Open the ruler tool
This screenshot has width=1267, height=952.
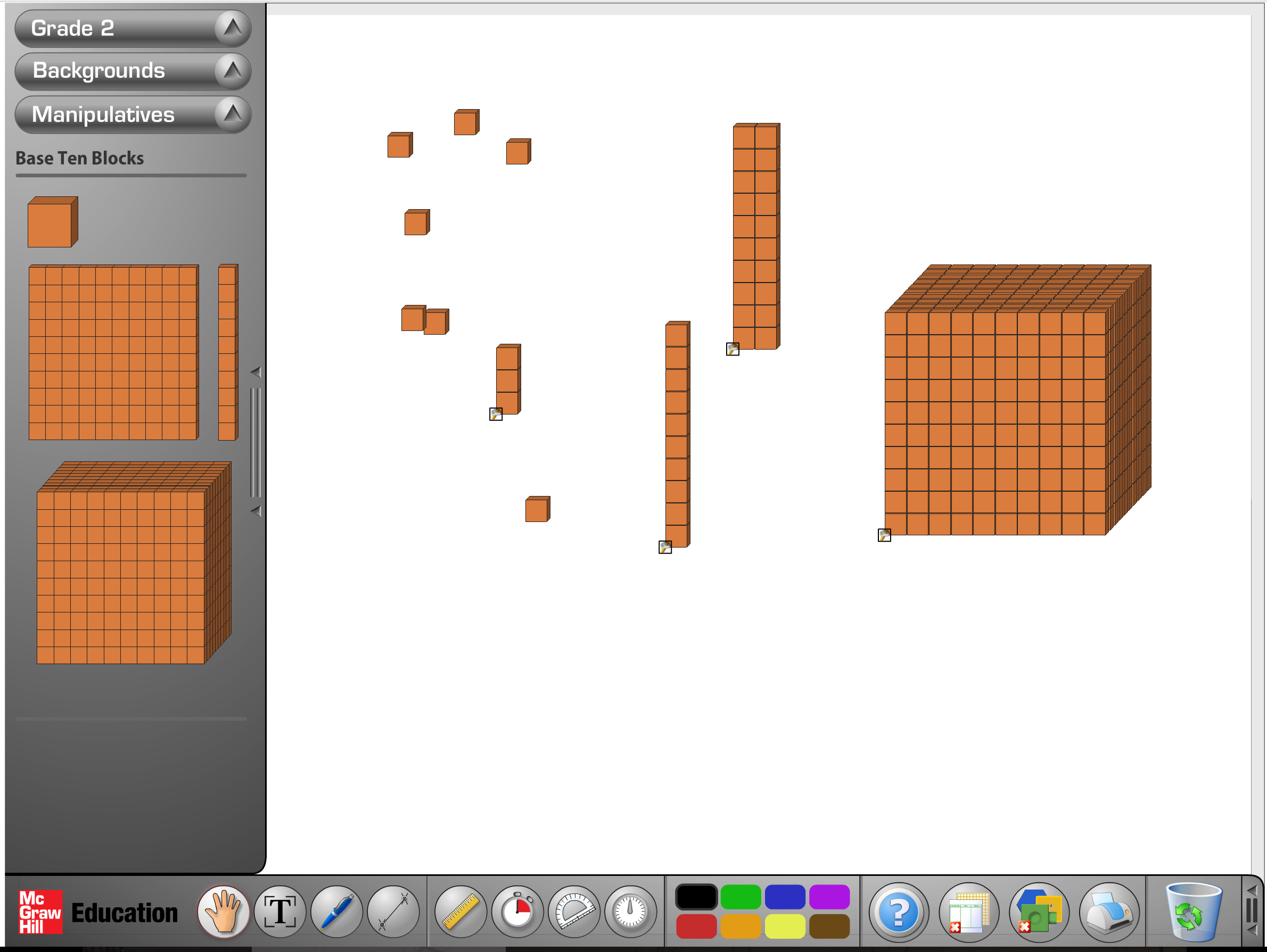point(460,912)
